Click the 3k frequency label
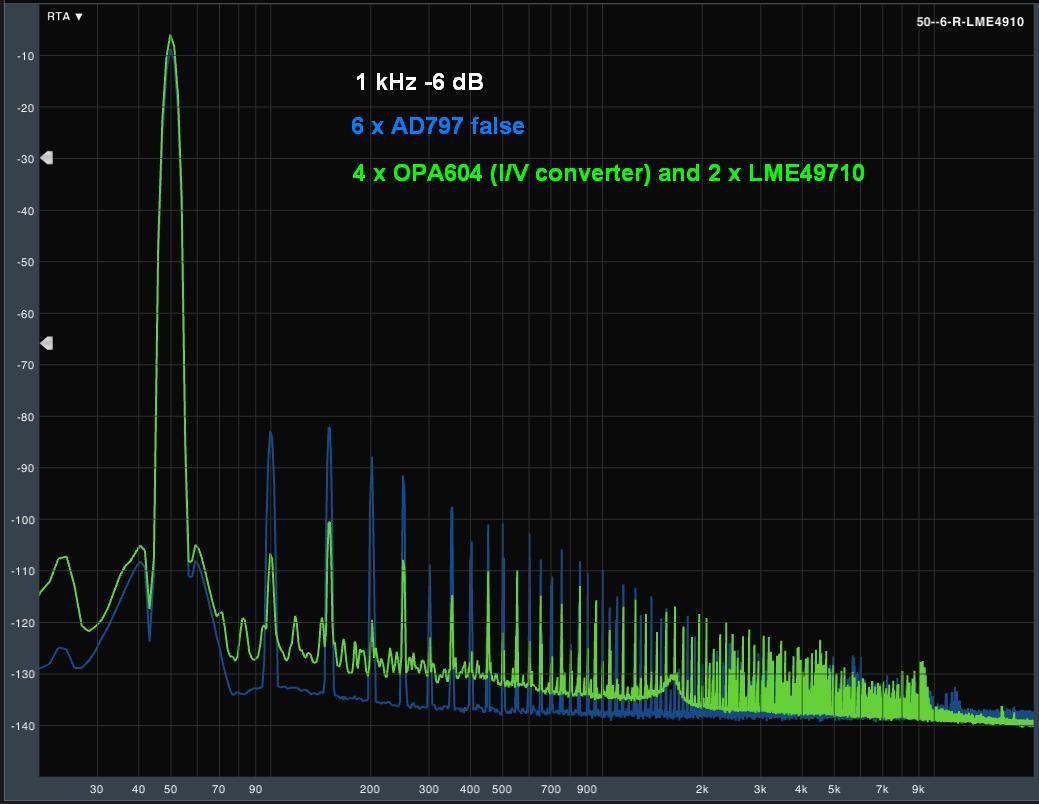1039x804 pixels. pyautogui.click(x=760, y=789)
